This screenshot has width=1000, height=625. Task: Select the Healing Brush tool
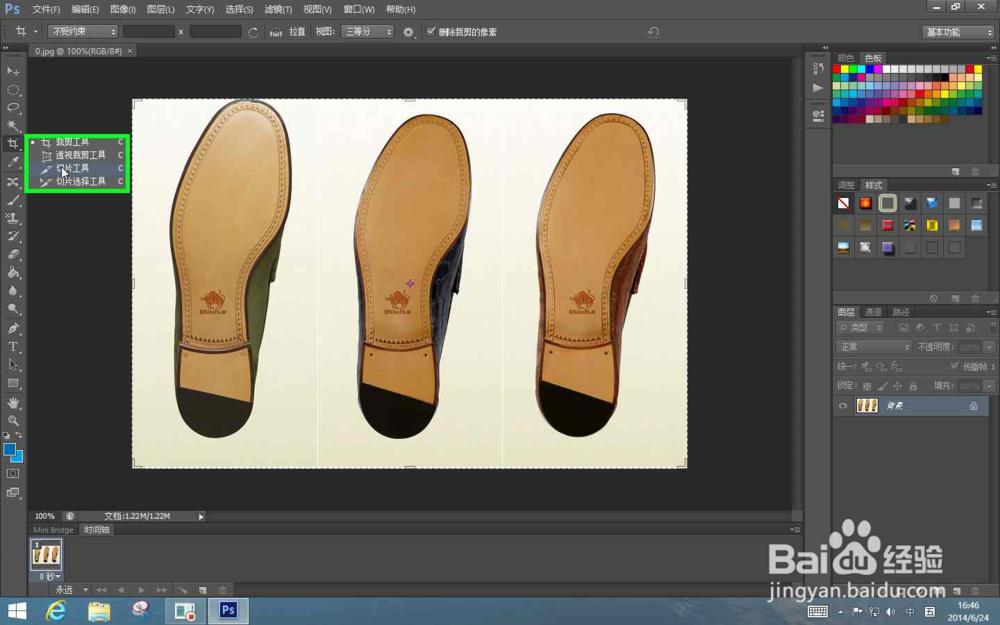click(x=13, y=181)
